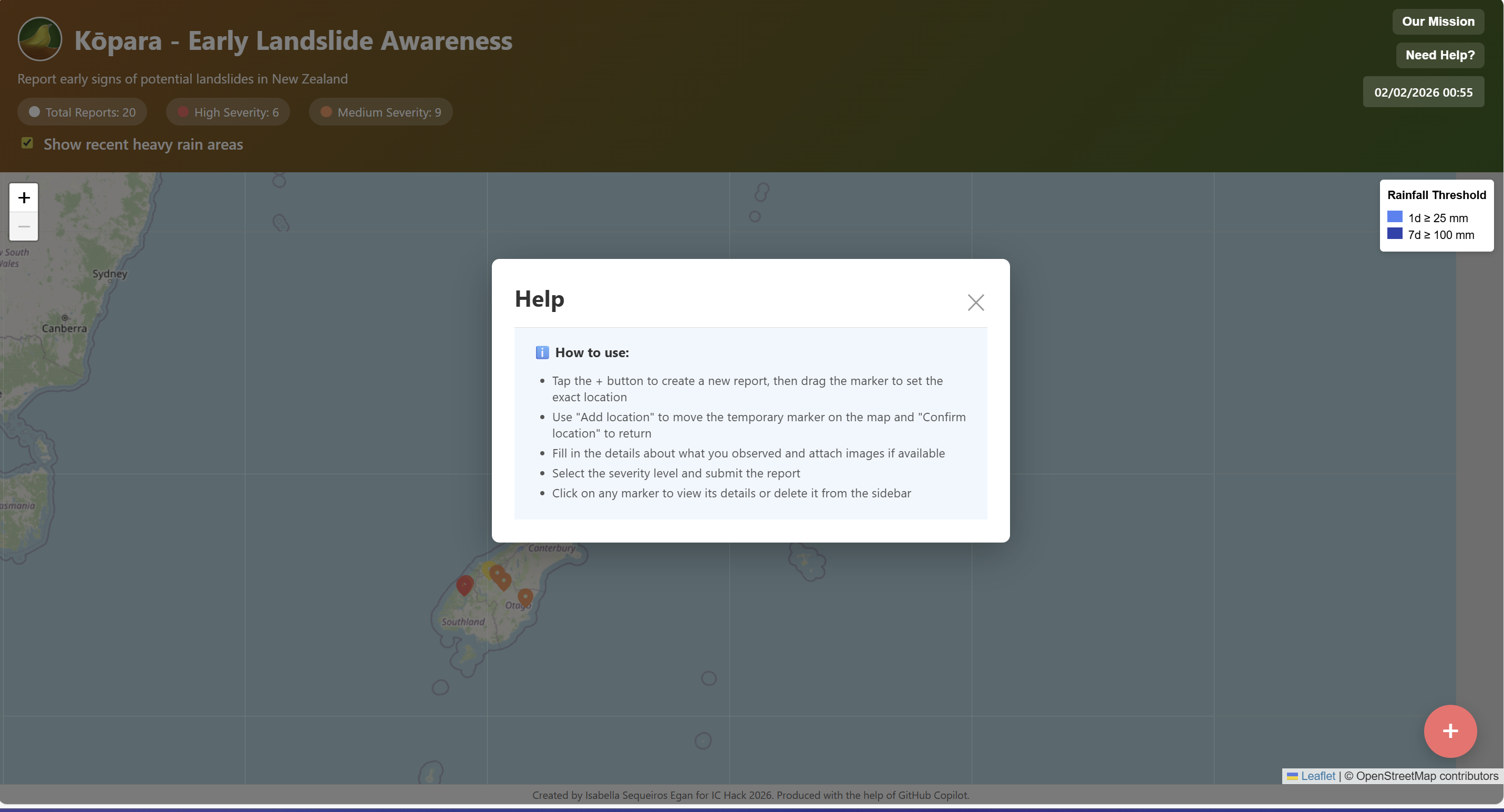This screenshot has width=1504, height=812.
Task: Click the blue info icon beside How to use
Action: click(x=542, y=352)
